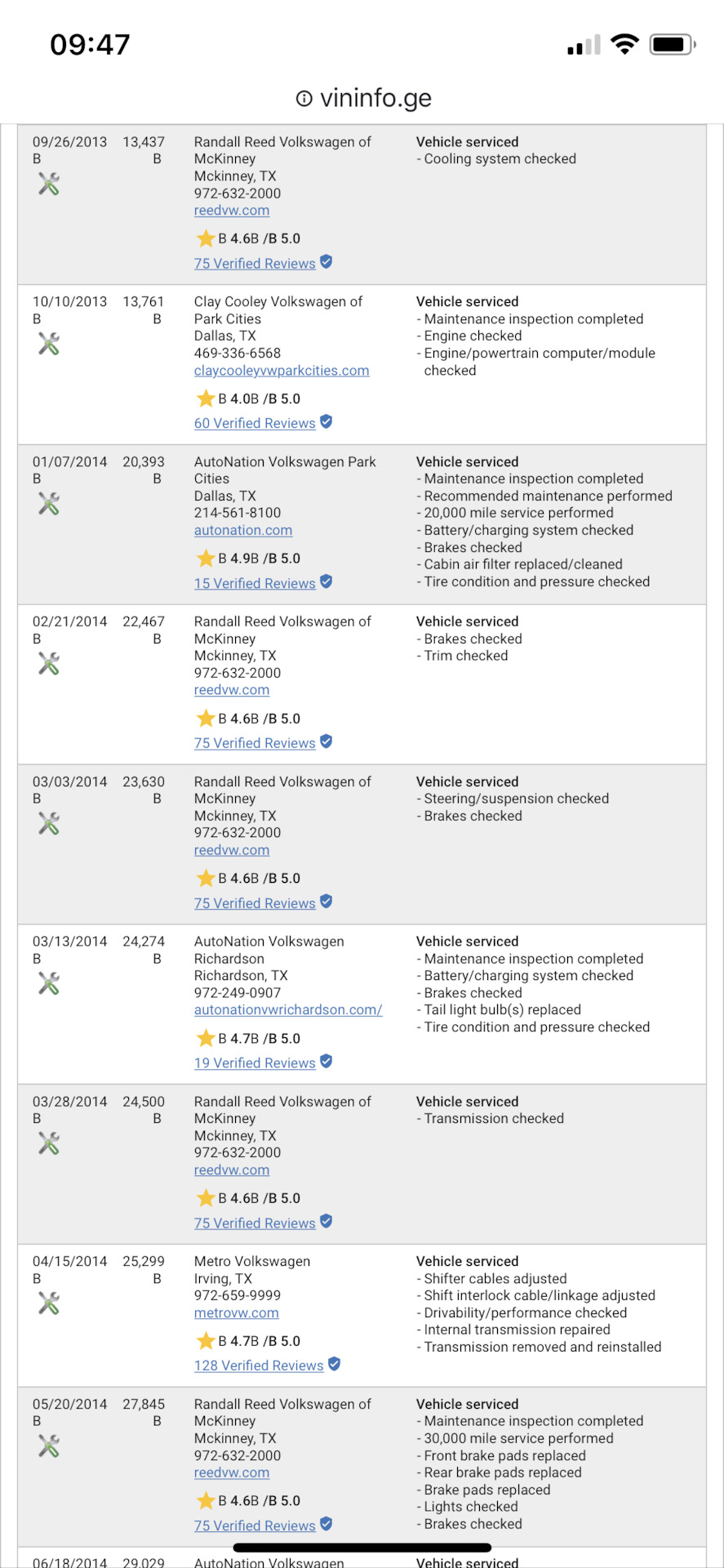The image size is (724, 1568).
Task: Open 19 Verified Reviews link
Action: pyautogui.click(x=255, y=1062)
